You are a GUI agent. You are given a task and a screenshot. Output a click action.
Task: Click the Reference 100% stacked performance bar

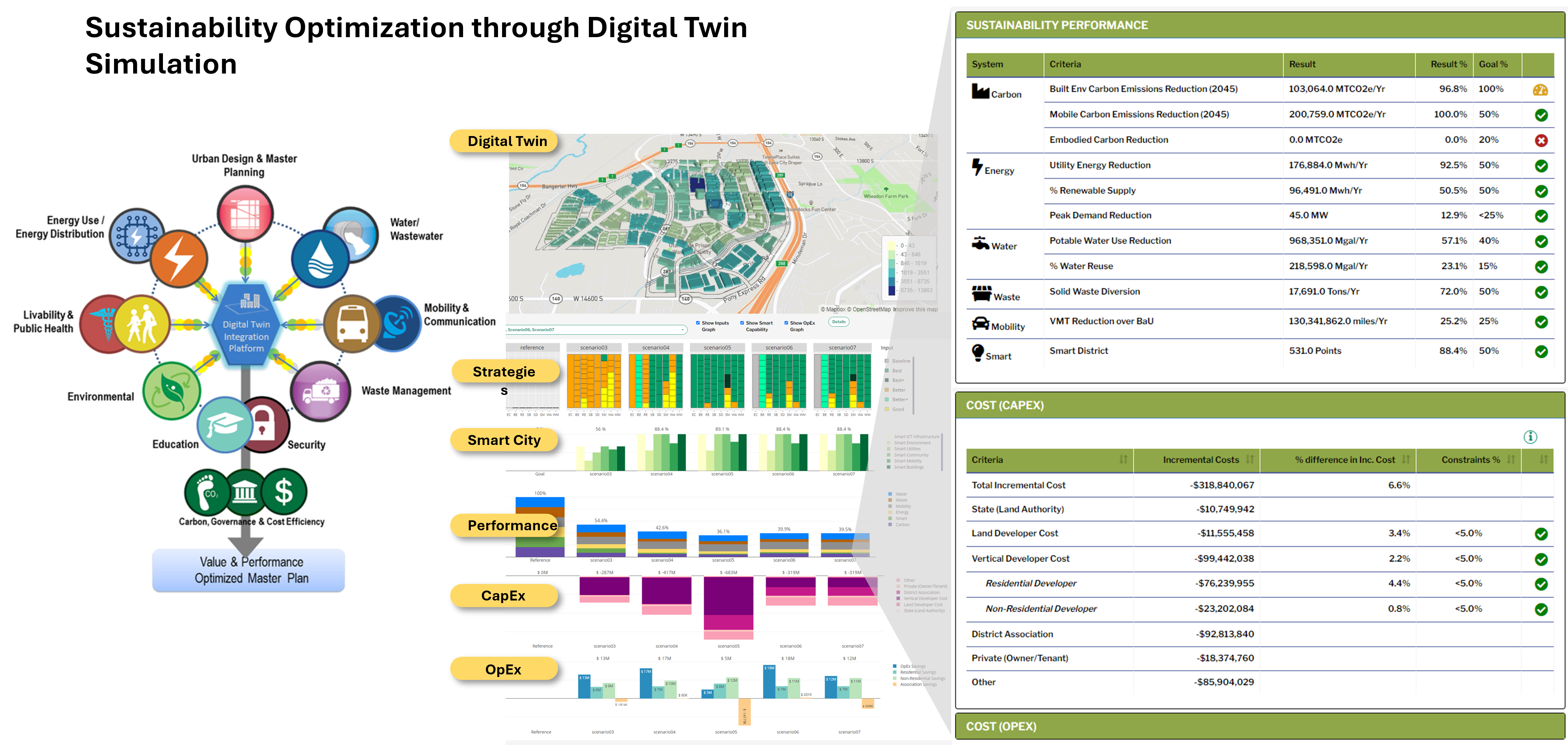point(540,527)
